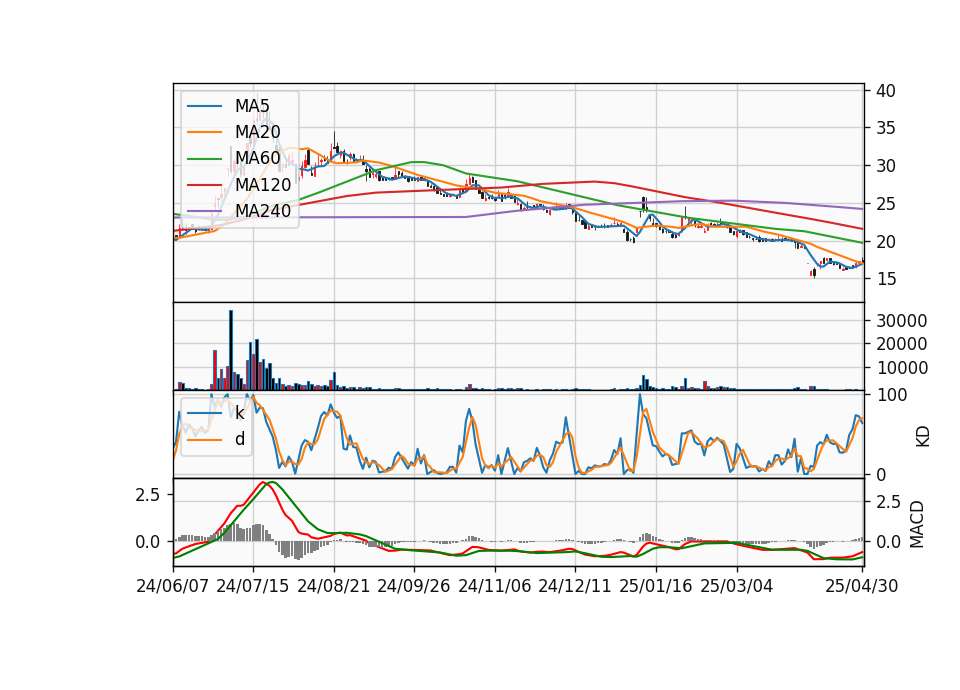Click volume axis value 30000
This screenshot has height=690, width=960.
click(x=902, y=321)
